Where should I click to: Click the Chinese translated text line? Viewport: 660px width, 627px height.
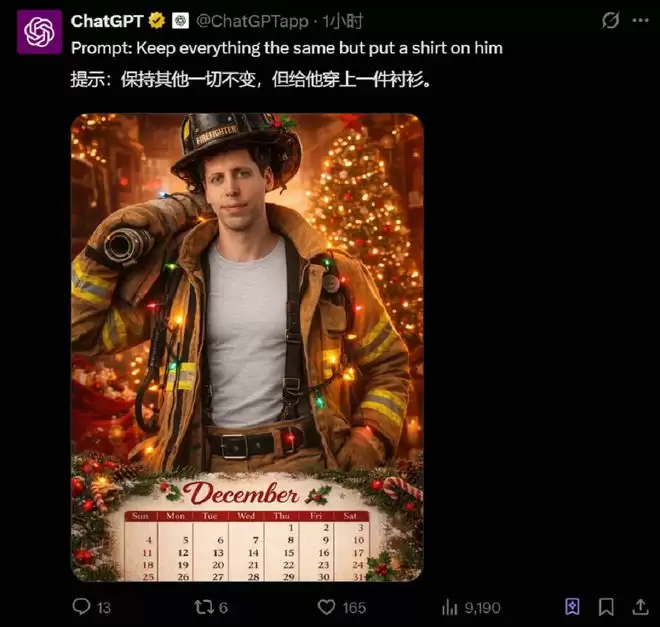pyautogui.click(x=252, y=79)
